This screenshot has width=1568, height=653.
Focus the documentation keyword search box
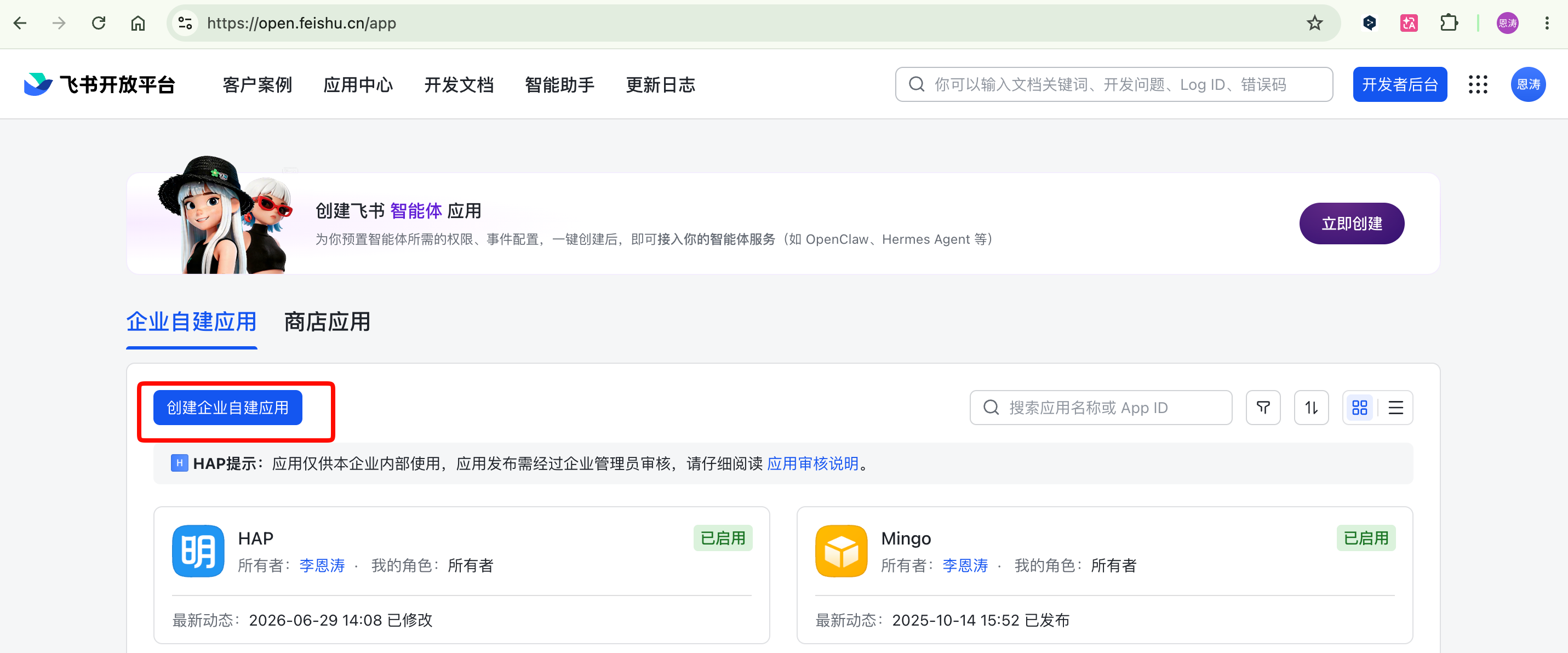(x=1114, y=84)
